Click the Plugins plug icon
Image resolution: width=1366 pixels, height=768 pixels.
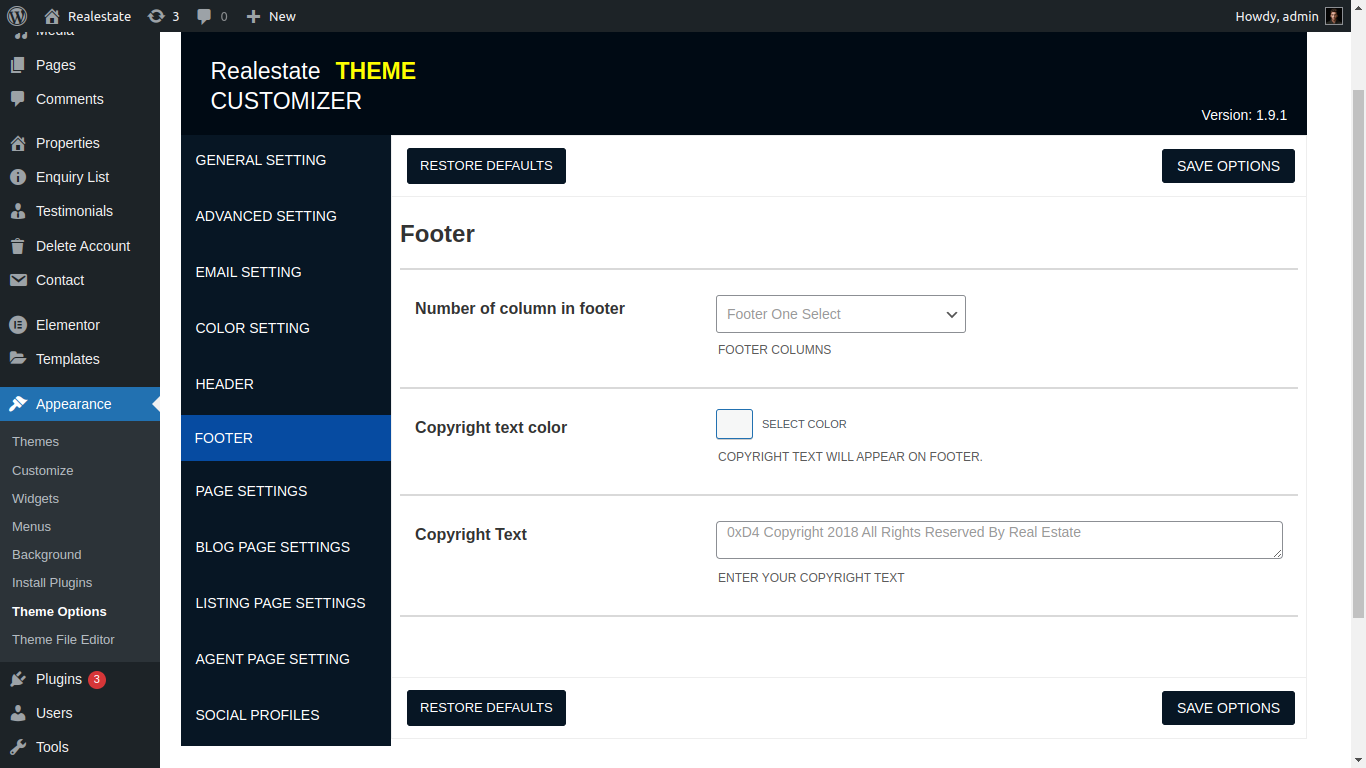18,680
